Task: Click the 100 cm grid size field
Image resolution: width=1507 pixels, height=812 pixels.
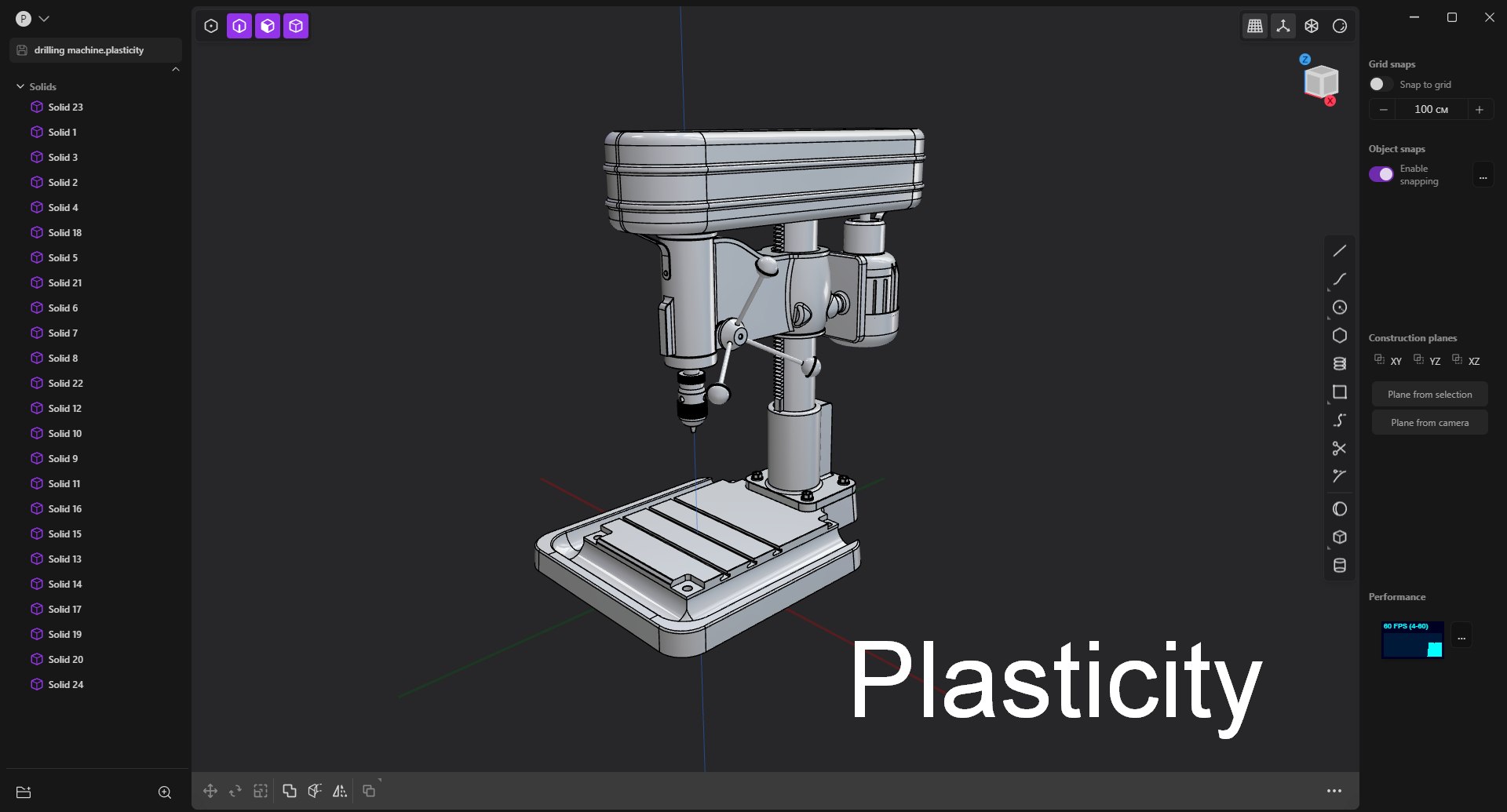Action: [1432, 110]
